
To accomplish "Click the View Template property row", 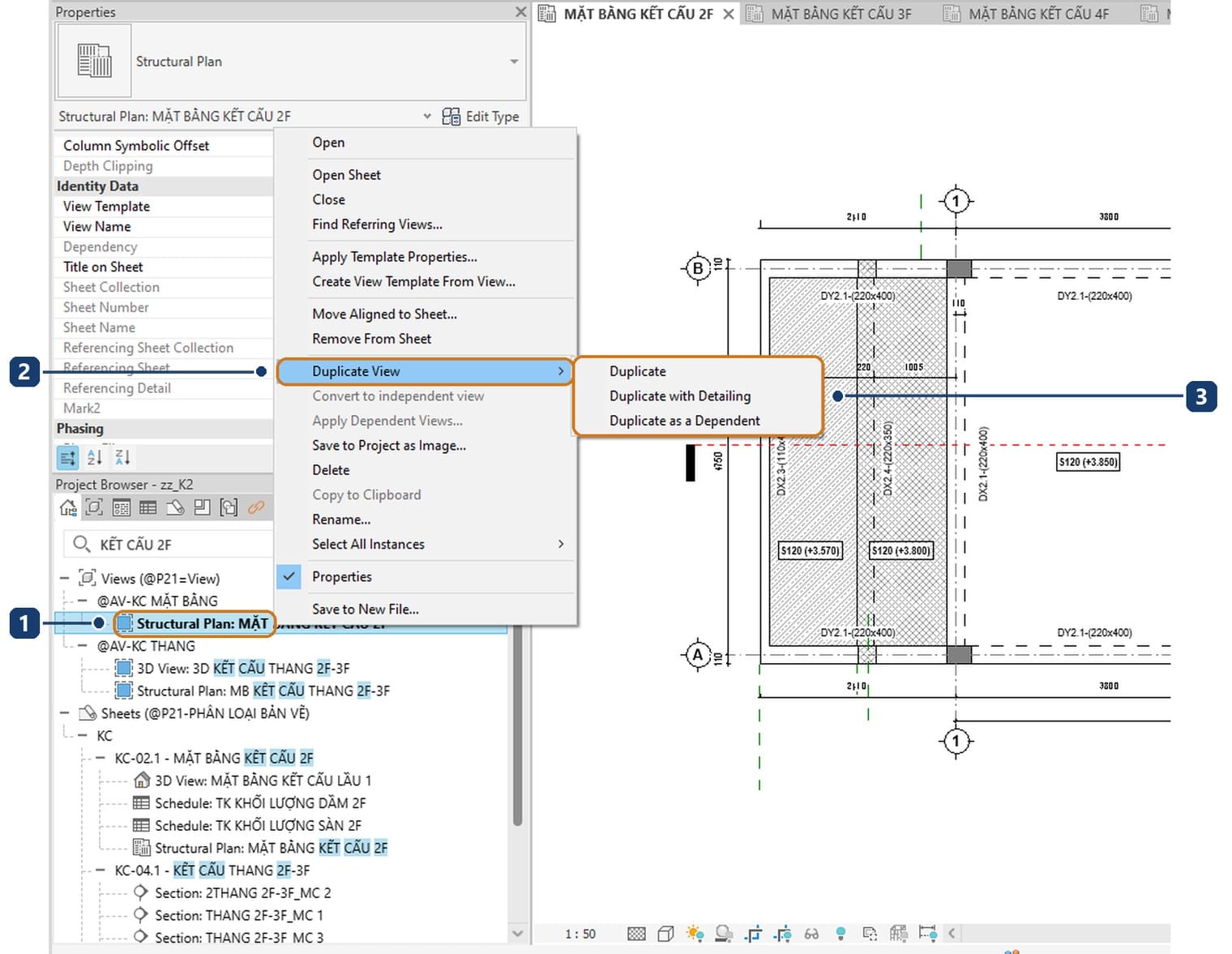I will (163, 206).
